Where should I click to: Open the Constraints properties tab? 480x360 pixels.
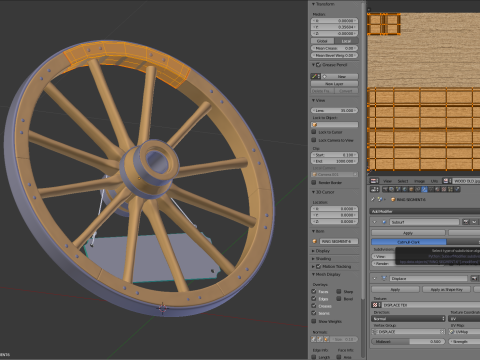click(x=418, y=189)
